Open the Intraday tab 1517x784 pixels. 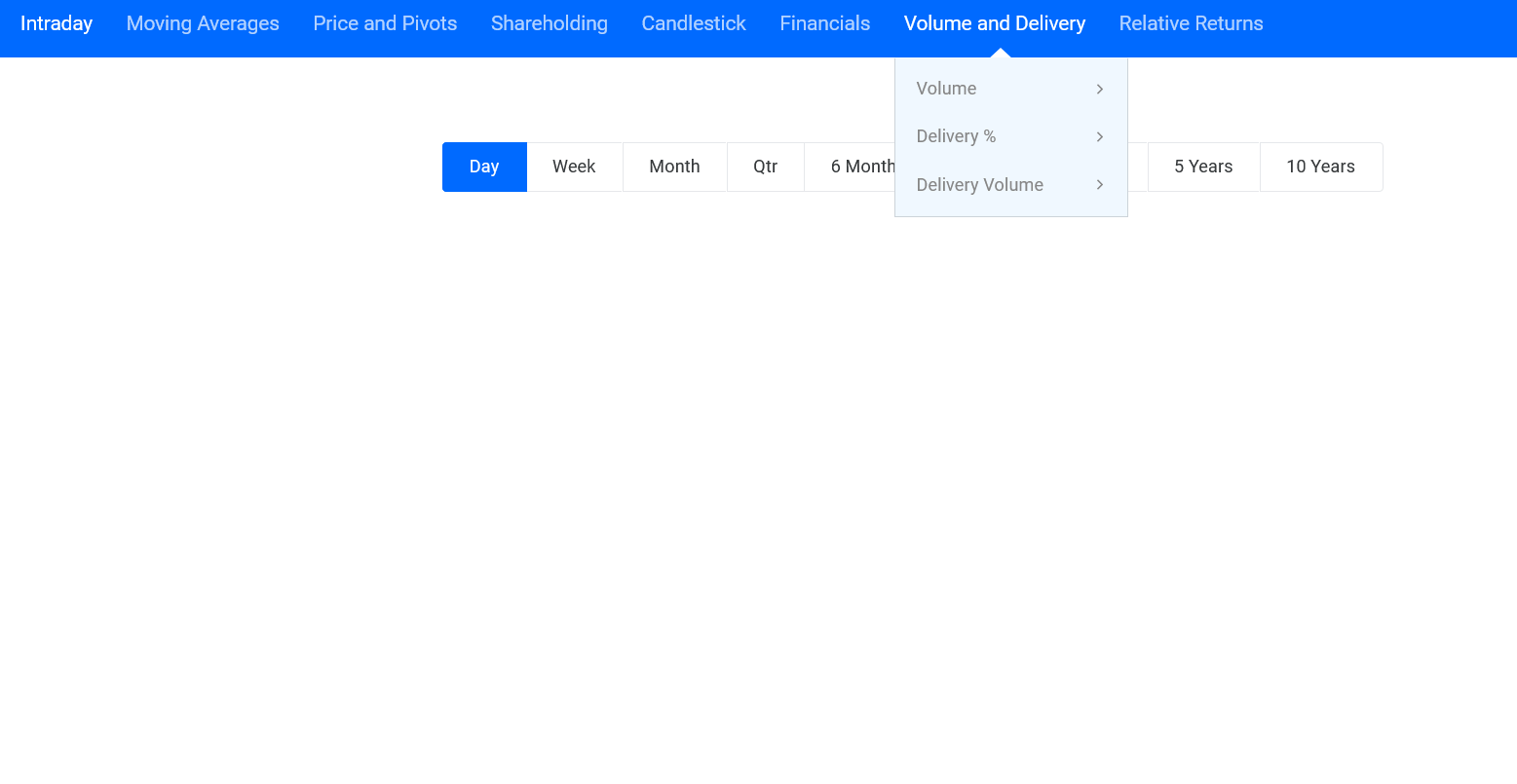(x=57, y=23)
